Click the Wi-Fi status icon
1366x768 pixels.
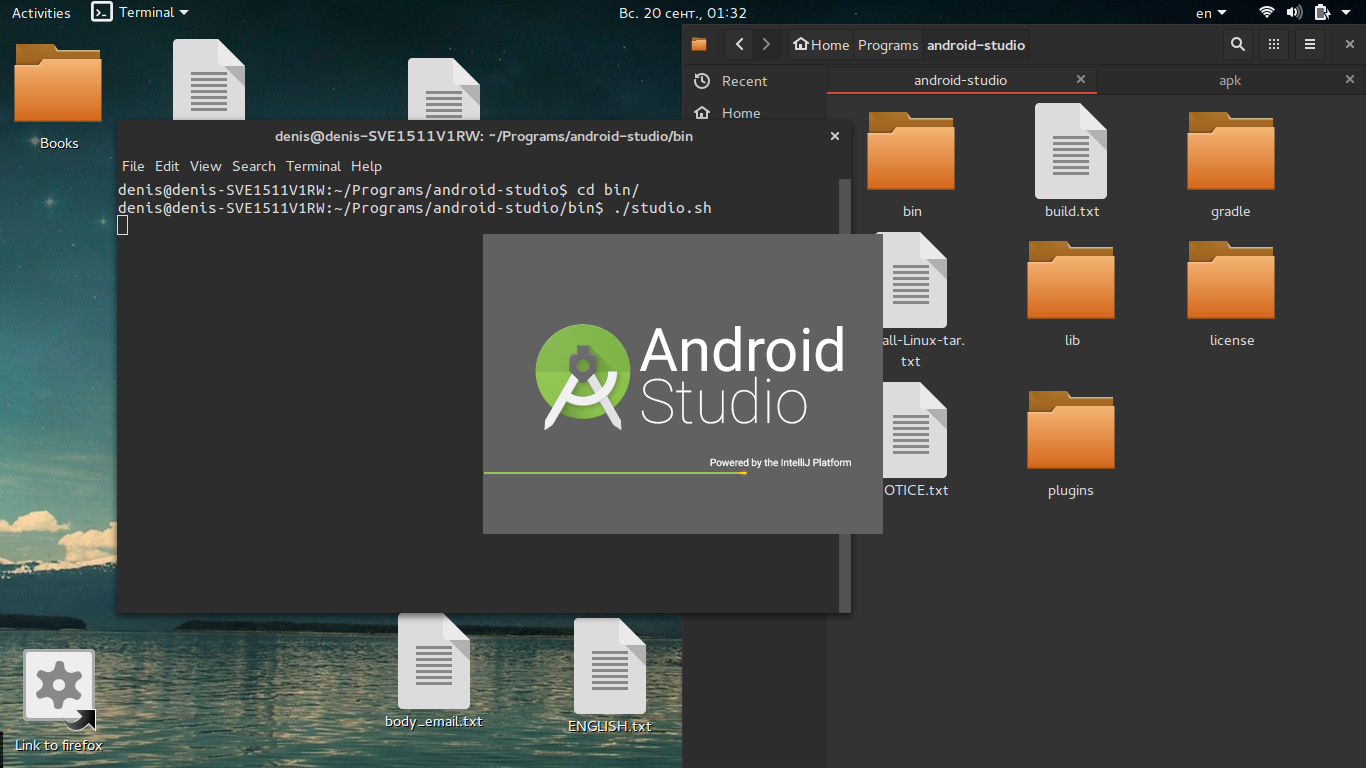point(1267,13)
